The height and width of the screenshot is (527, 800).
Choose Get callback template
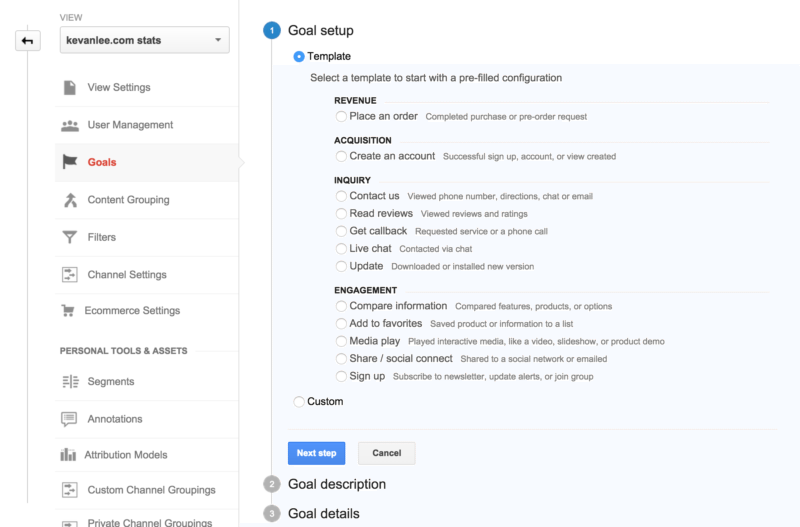point(341,231)
